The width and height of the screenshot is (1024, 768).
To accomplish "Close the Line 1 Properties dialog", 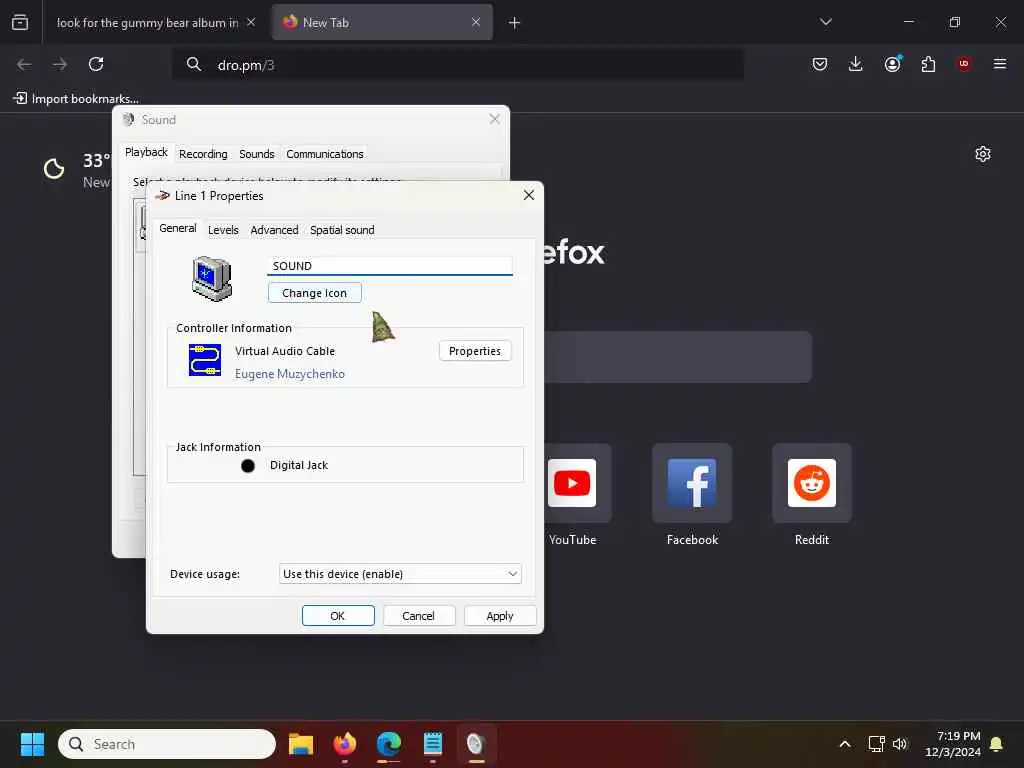I will coord(529,195).
